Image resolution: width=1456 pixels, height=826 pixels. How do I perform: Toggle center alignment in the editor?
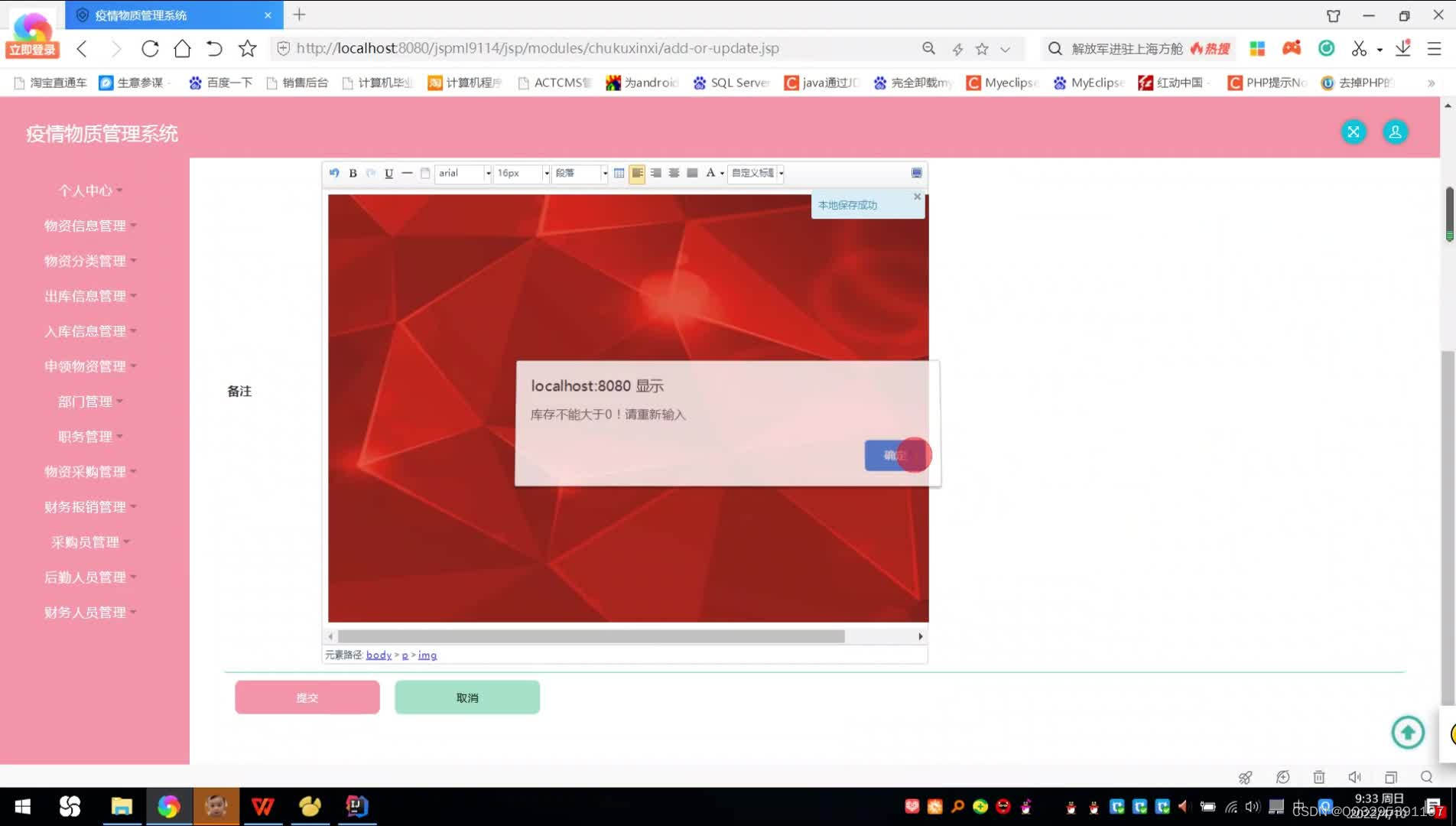click(674, 173)
